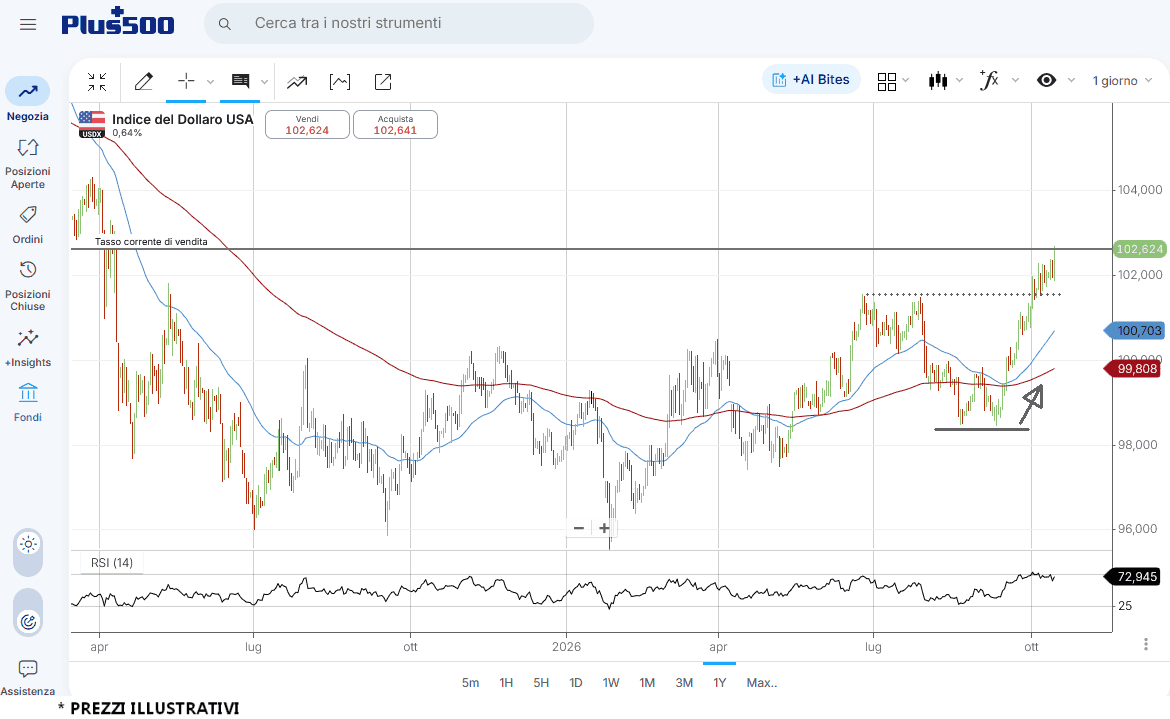The width and height of the screenshot is (1170, 719).
Task: Select the 1D timeframe
Action: pos(575,682)
